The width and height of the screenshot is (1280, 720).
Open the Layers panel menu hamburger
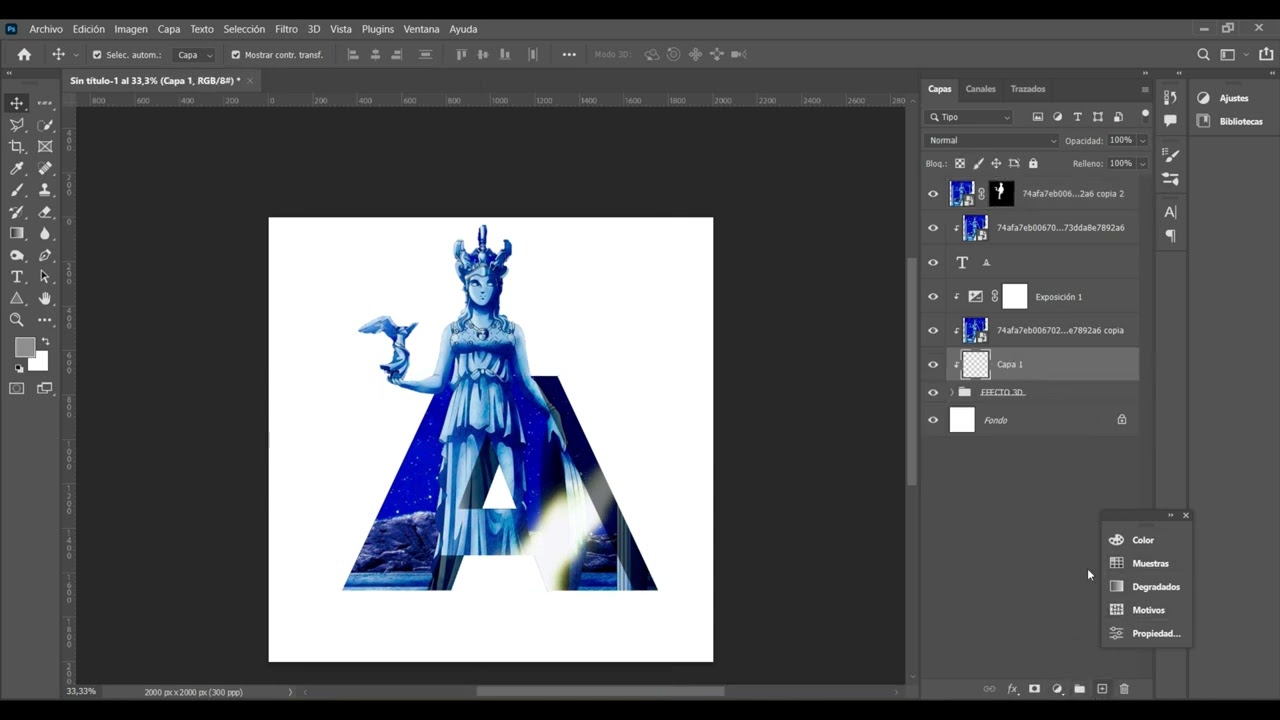pyautogui.click(x=1145, y=89)
